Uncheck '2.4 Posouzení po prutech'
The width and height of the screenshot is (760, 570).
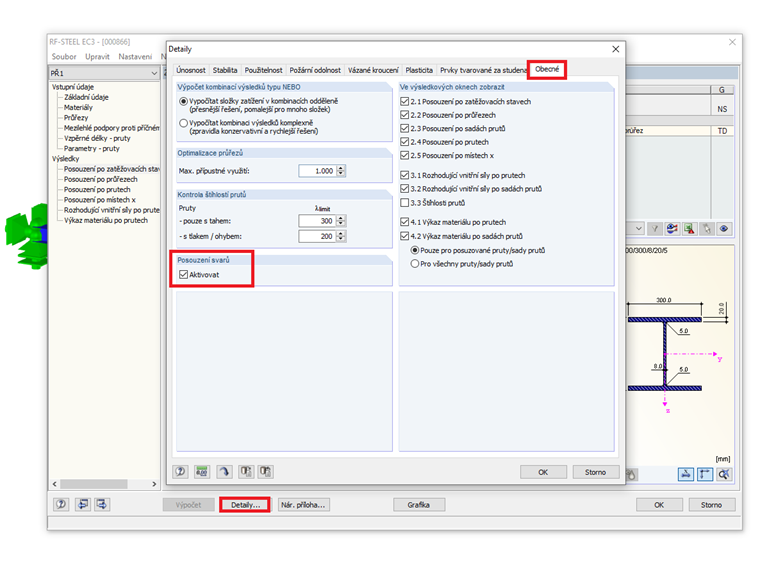(404, 142)
